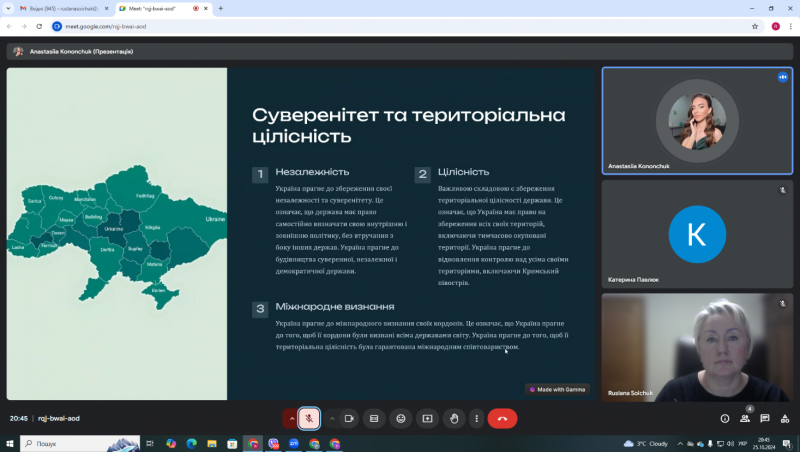Show participants people panel
Viewport: 800px width, 452px height.
pos(745,418)
